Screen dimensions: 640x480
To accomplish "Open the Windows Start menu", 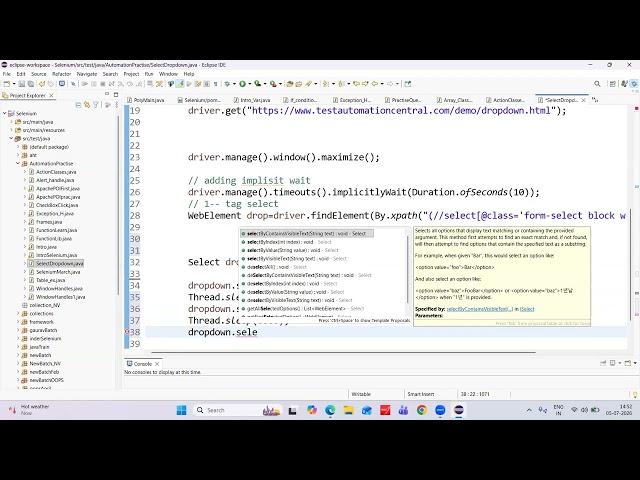I will point(182,410).
